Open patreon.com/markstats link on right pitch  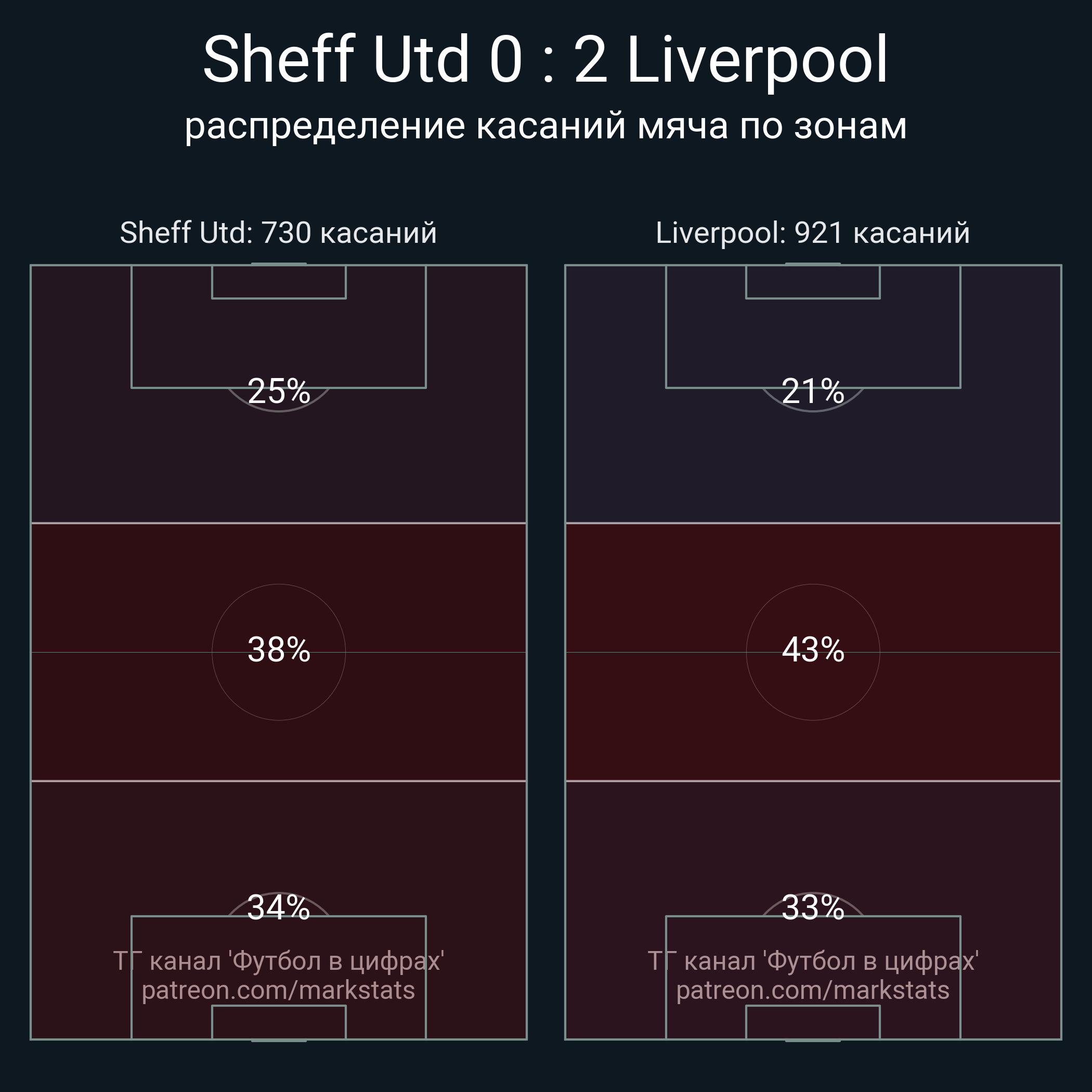pyautogui.click(x=813, y=990)
